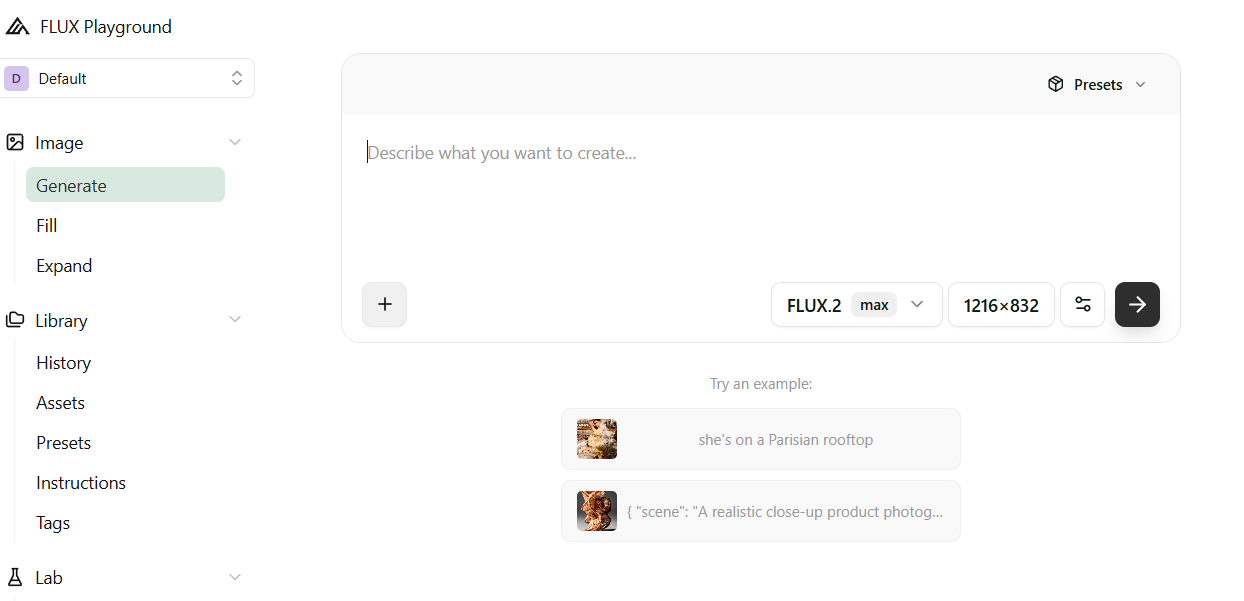This screenshot has height=601, width=1244.
Task: Open History in the sidebar
Action: tap(63, 362)
